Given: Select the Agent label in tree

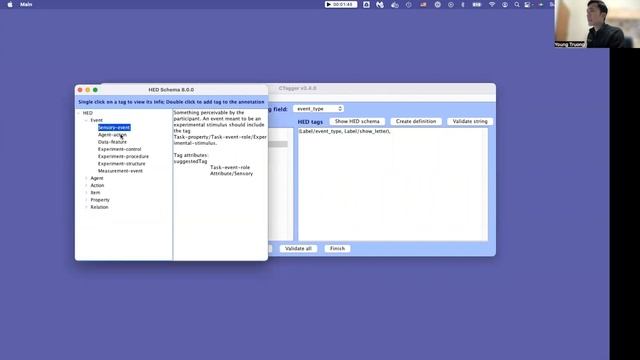Looking at the screenshot, I should tap(97, 178).
